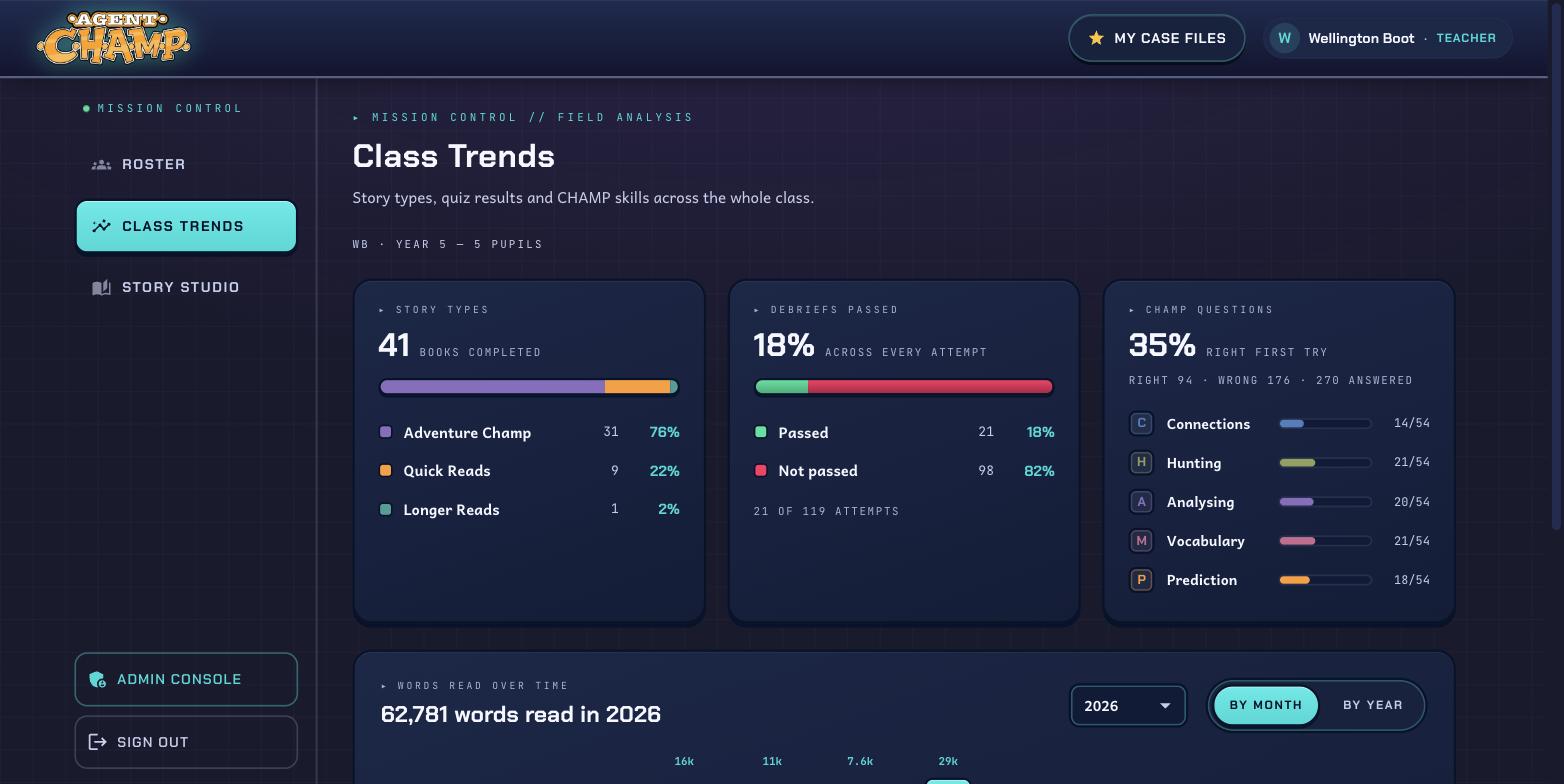Click the Hunting skill progress bar
1564x784 pixels.
tap(1325, 463)
